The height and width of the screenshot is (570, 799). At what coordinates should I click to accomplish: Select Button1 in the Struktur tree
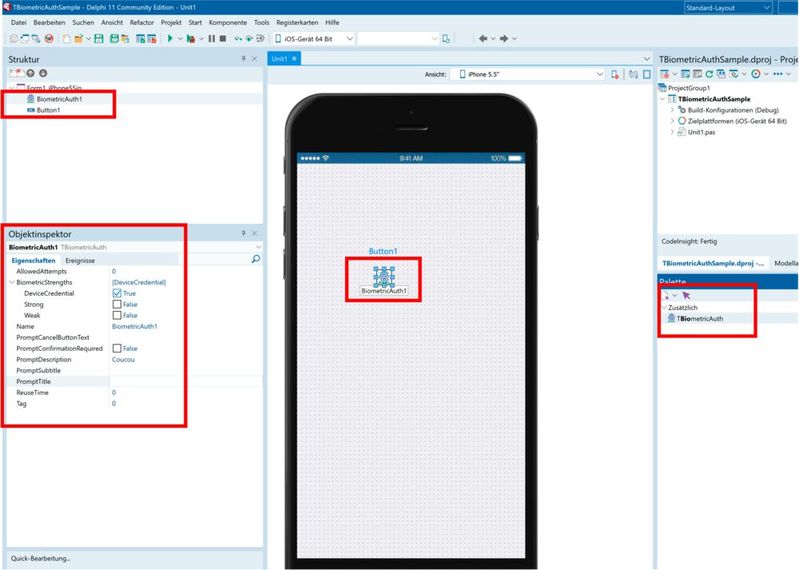pos(48,110)
